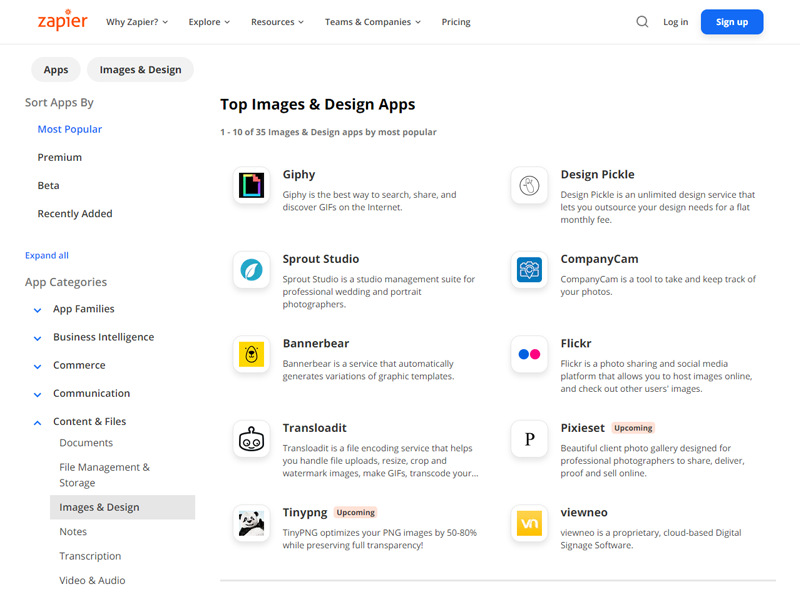800x600 pixels.
Task: Sort apps by Beta
Action: point(48,185)
